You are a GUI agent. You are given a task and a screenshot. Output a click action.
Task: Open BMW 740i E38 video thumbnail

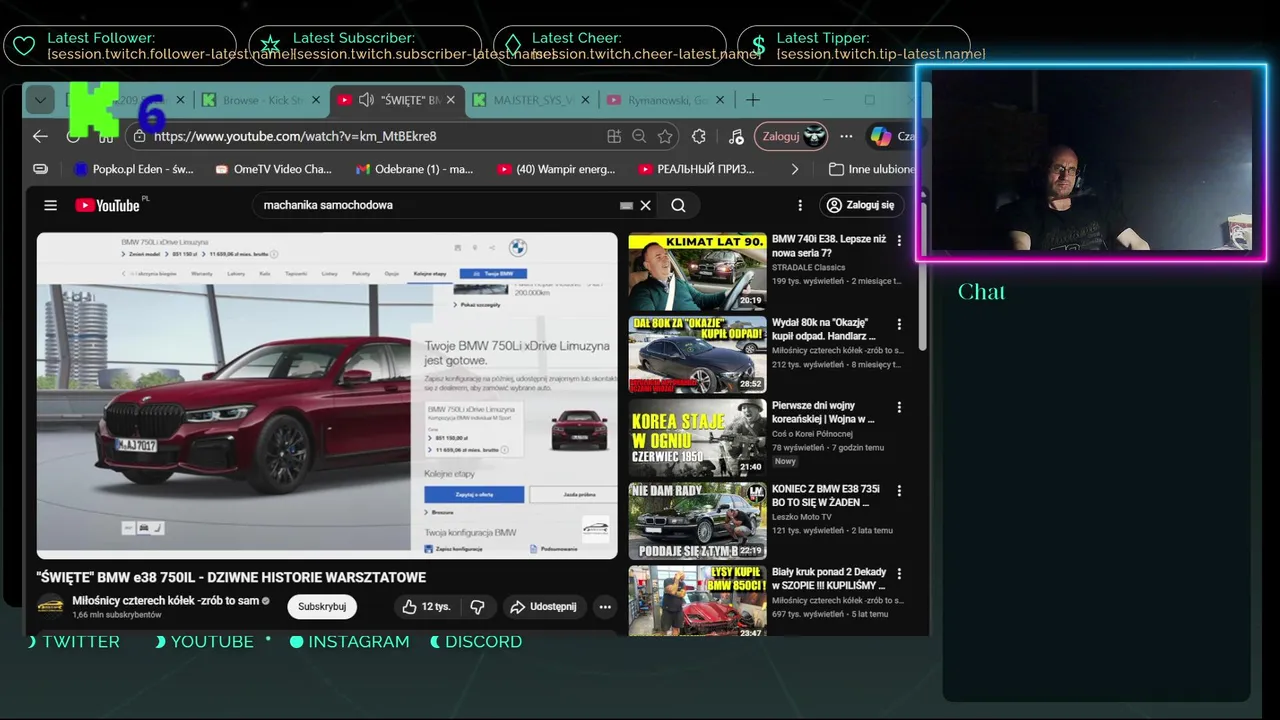pyautogui.click(x=697, y=271)
